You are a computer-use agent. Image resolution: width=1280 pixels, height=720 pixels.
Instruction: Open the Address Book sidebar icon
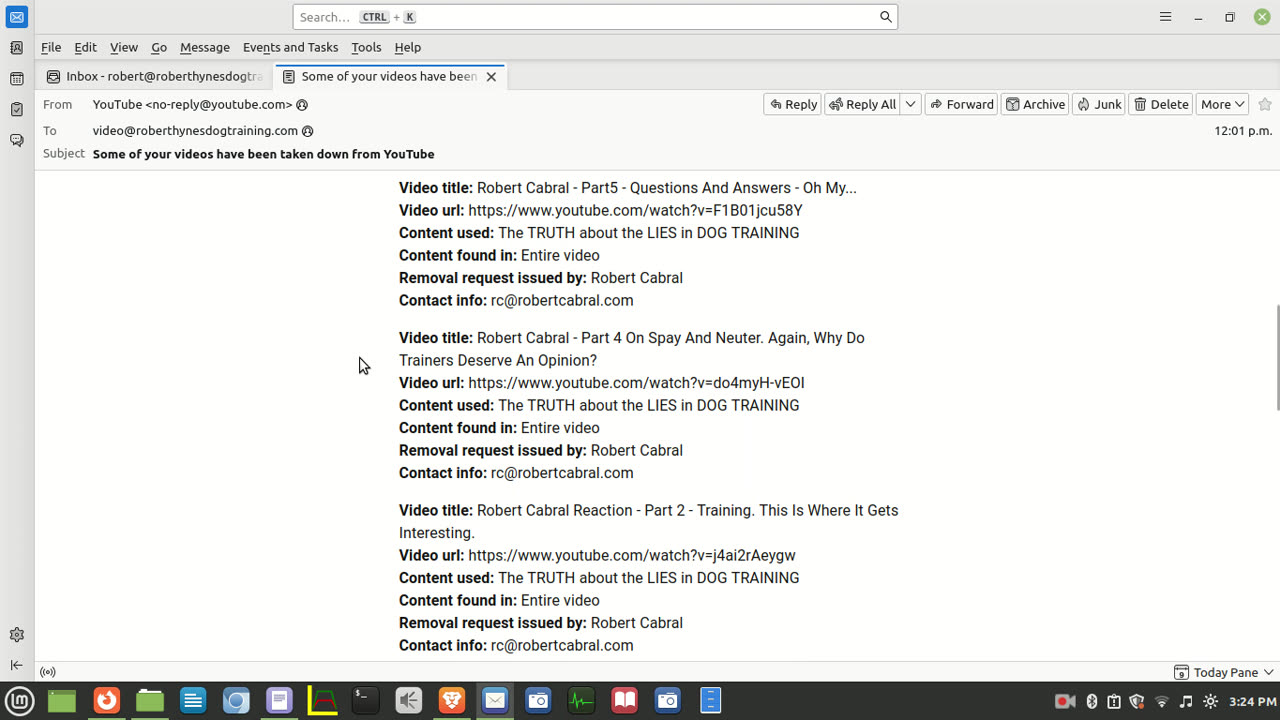pos(17,48)
